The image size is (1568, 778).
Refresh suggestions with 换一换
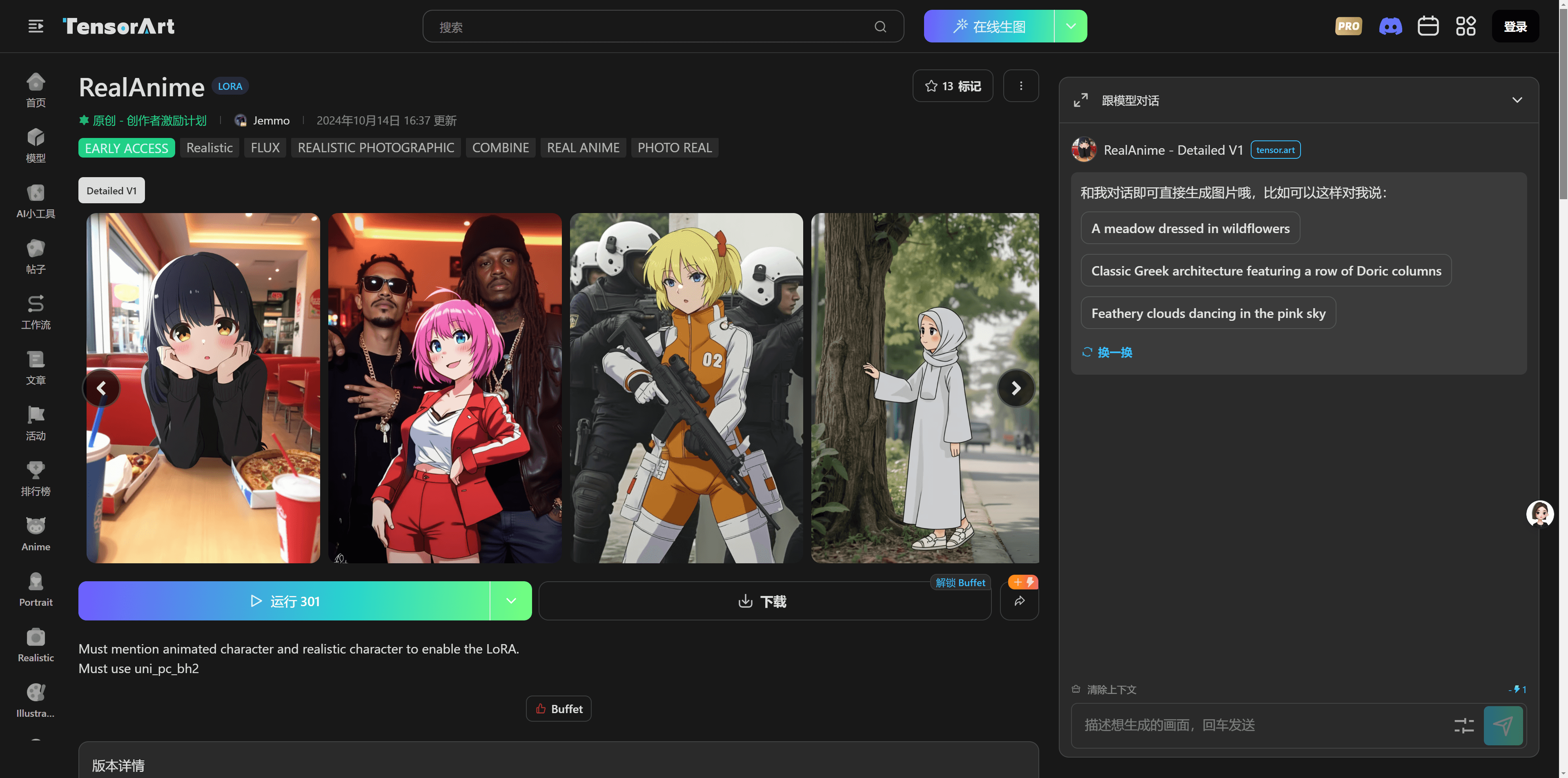point(1107,352)
